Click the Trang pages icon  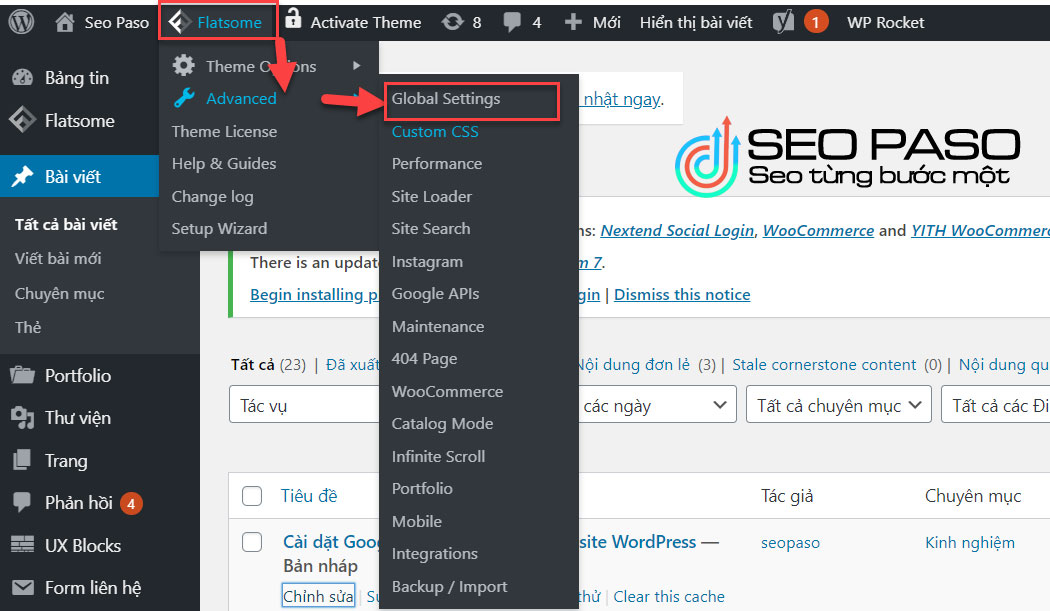tap(22, 460)
